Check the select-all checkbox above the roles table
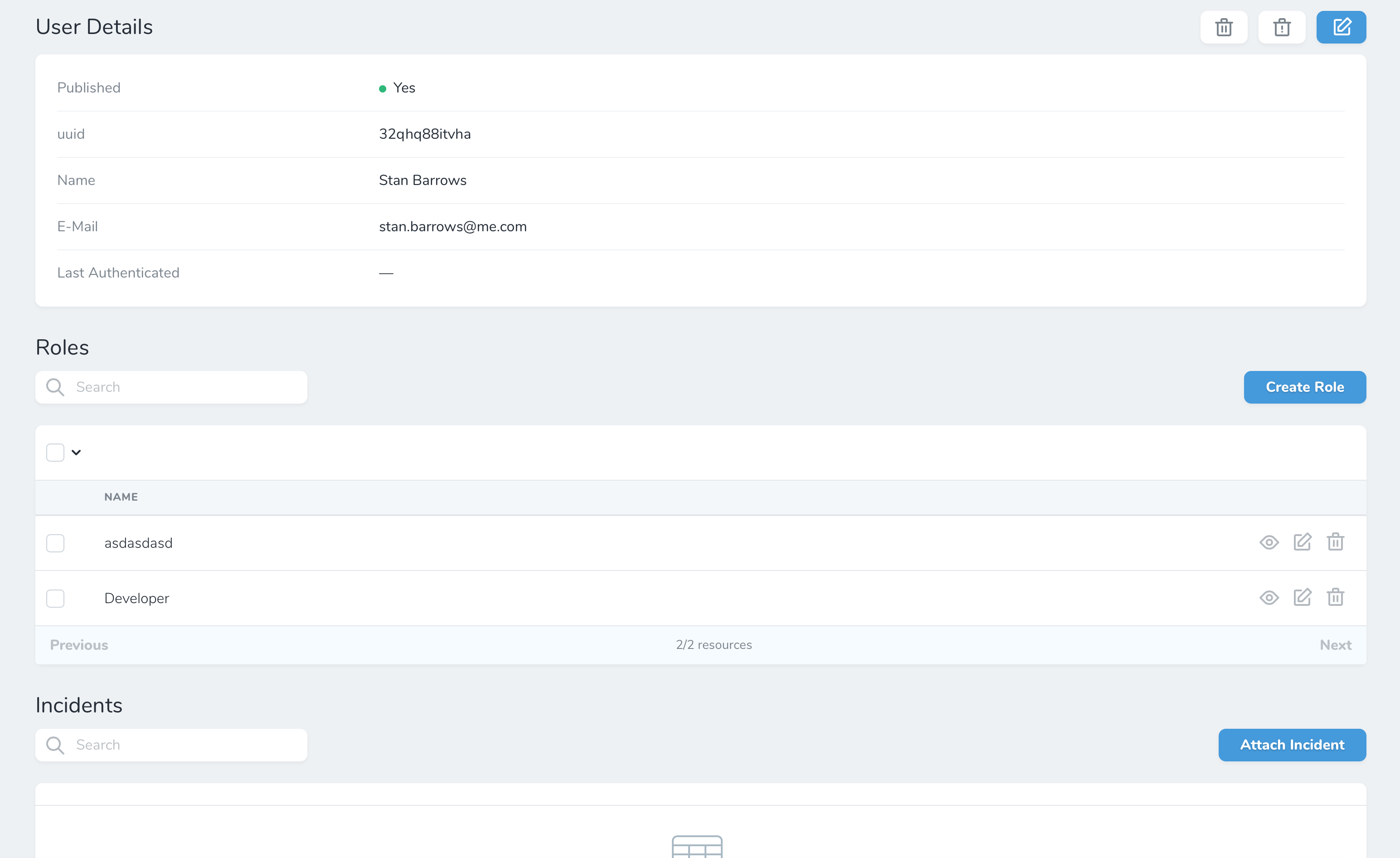Image resolution: width=1400 pixels, height=858 pixels. tap(55, 452)
